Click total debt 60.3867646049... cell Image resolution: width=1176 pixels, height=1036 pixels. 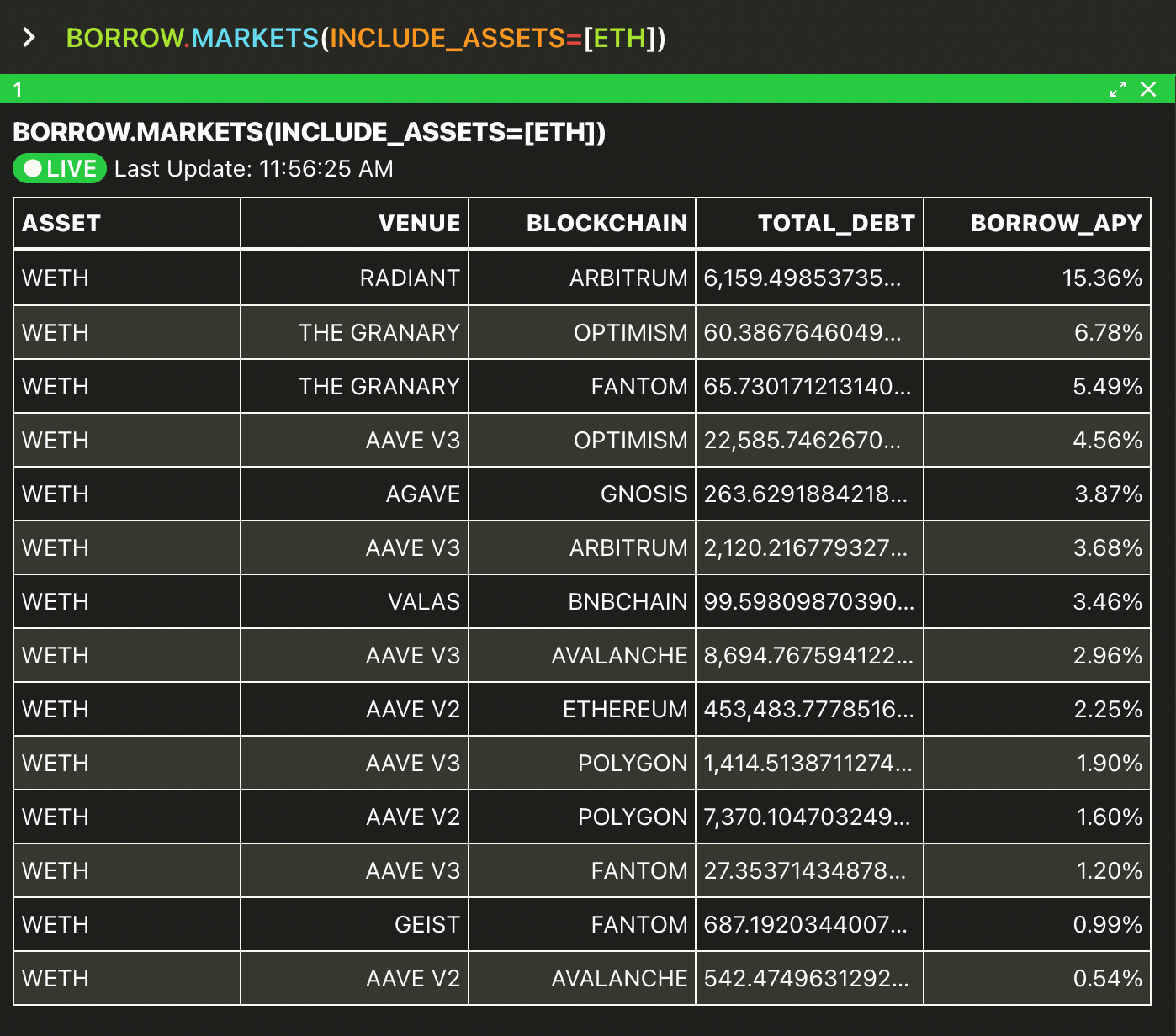click(810, 332)
